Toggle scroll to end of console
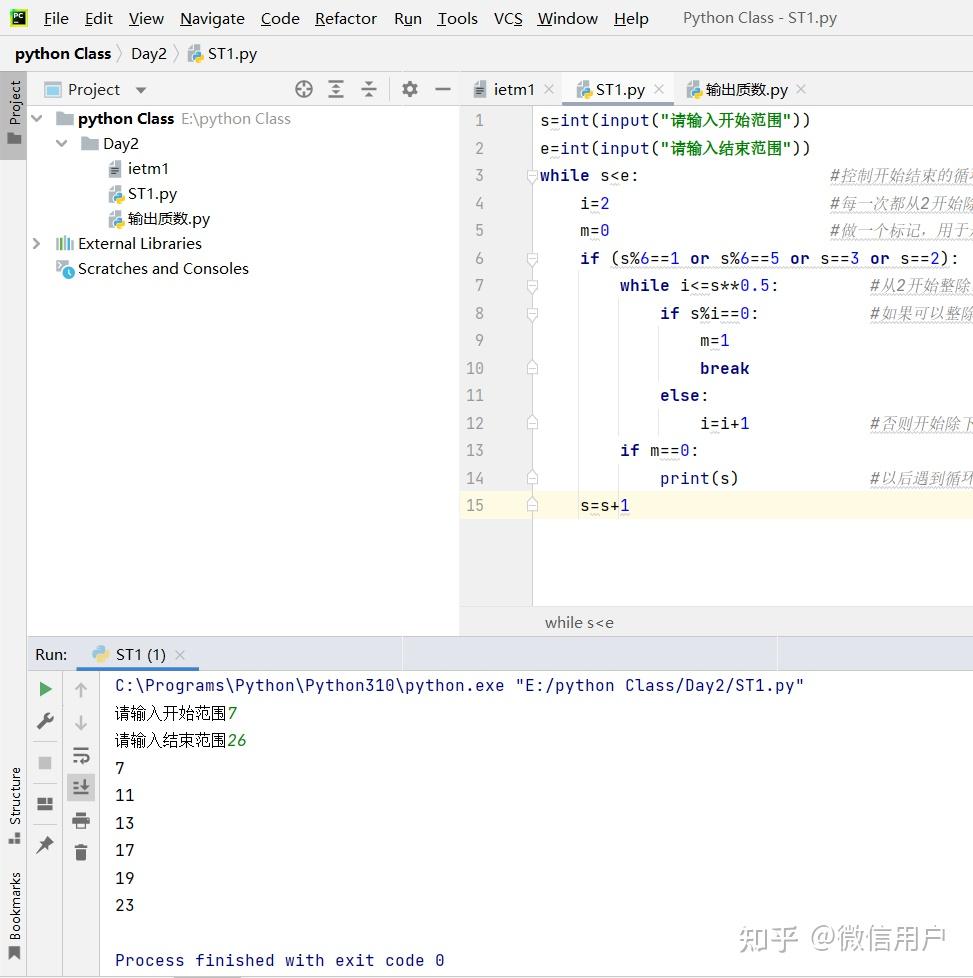The width and height of the screenshot is (973, 978). (x=81, y=787)
